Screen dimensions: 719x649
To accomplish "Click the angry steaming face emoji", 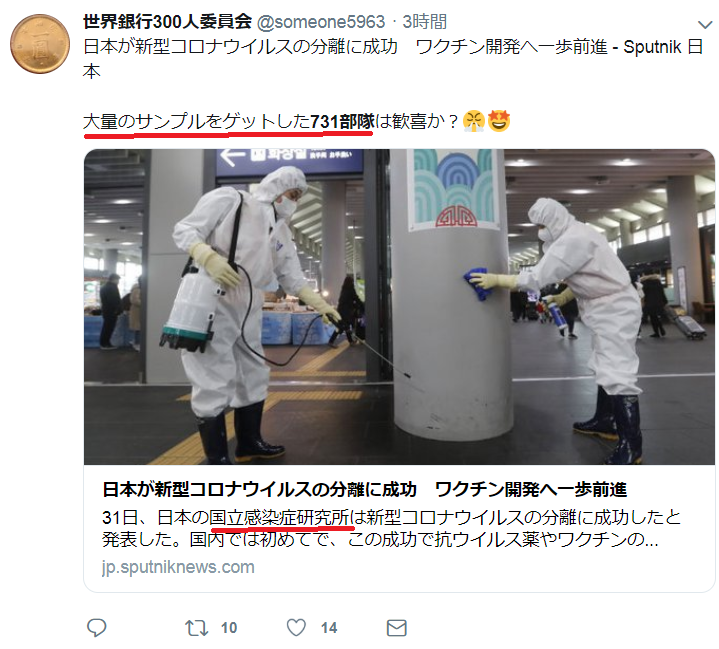I will coord(474,121).
